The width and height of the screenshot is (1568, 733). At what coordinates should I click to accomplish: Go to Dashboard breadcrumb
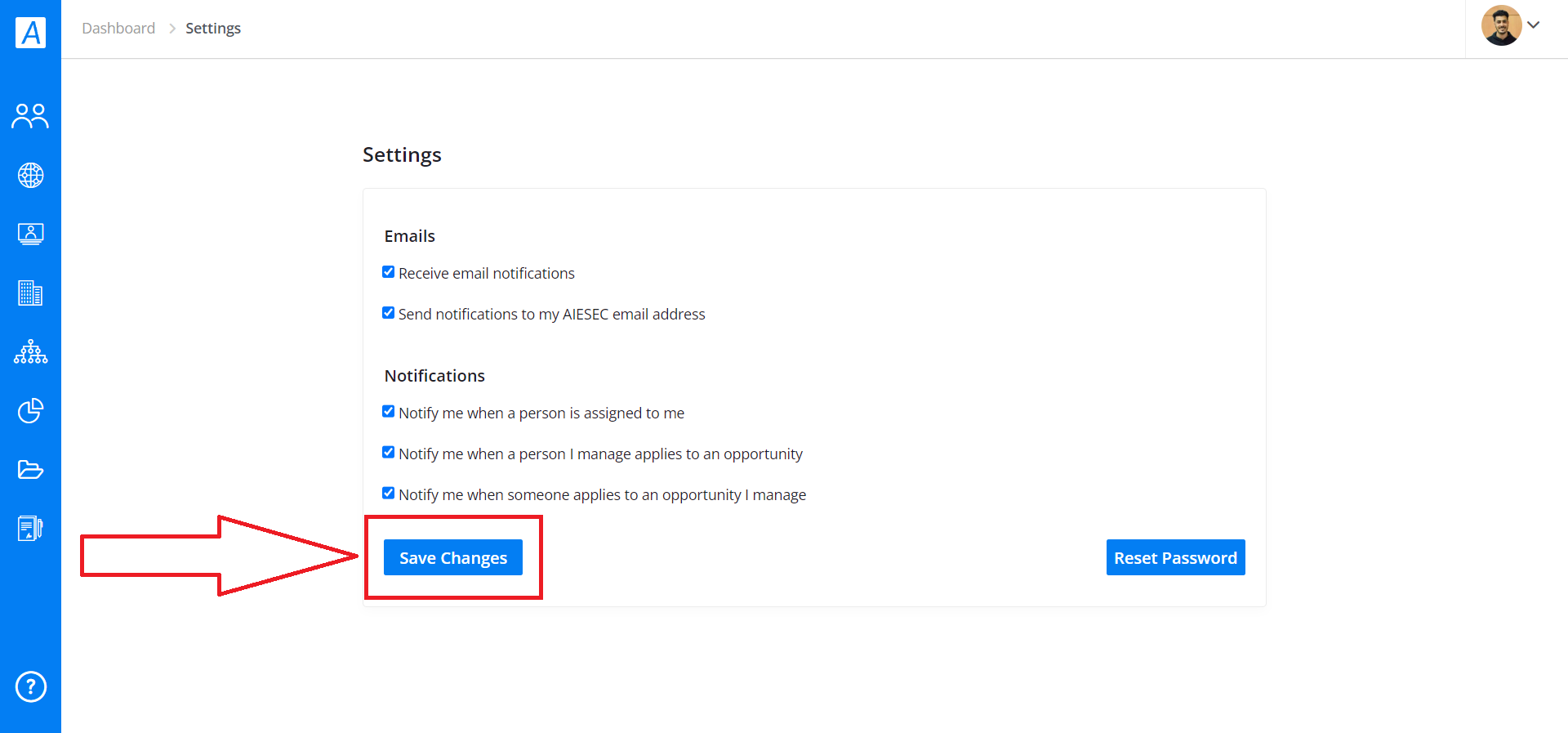pos(118,29)
